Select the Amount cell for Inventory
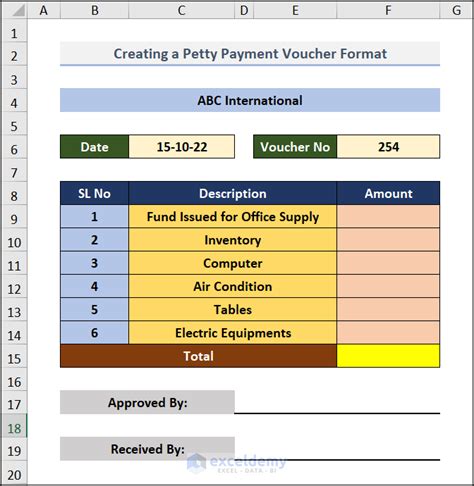474x486 pixels. click(x=388, y=240)
